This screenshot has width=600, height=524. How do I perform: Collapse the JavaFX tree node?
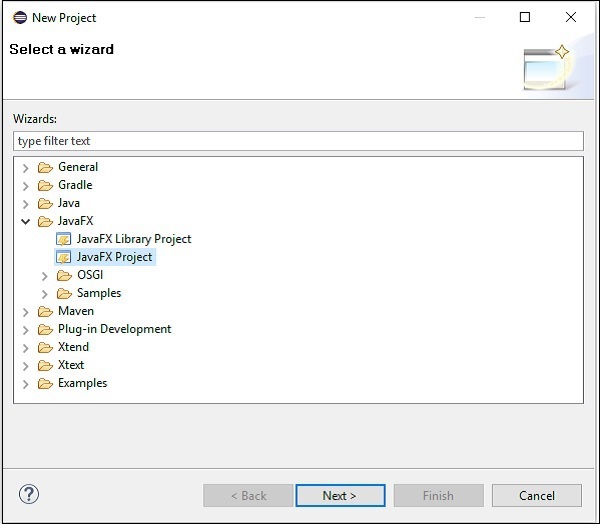pyautogui.click(x=26, y=221)
